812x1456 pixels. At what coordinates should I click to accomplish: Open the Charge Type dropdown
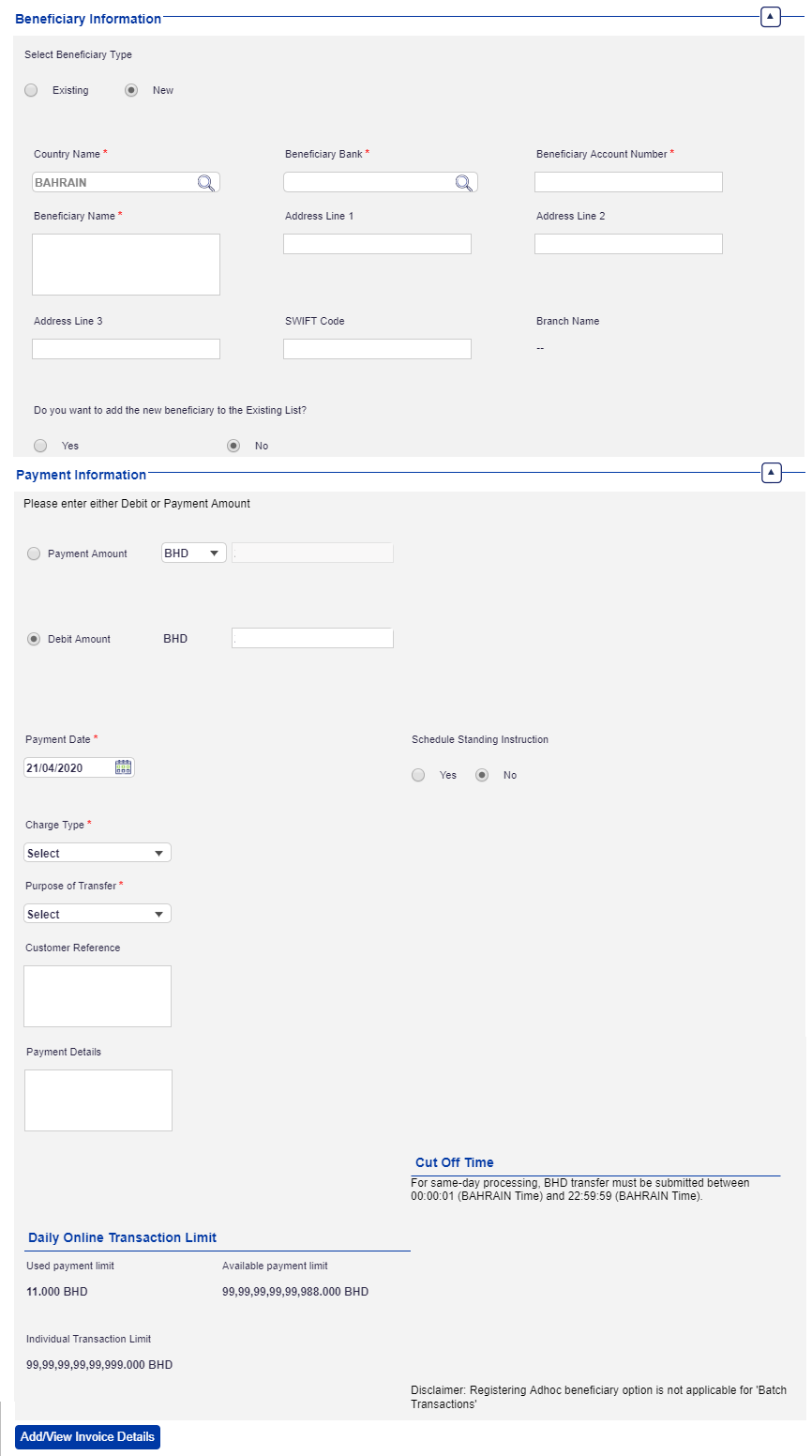pyautogui.click(x=98, y=853)
